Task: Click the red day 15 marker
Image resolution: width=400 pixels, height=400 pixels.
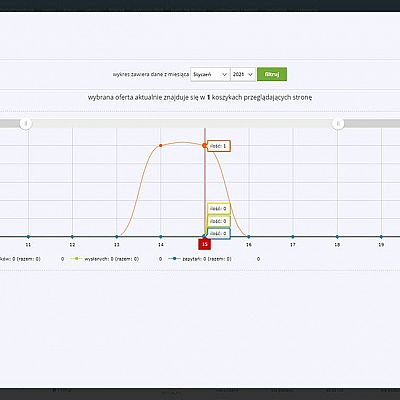Action: click(205, 244)
